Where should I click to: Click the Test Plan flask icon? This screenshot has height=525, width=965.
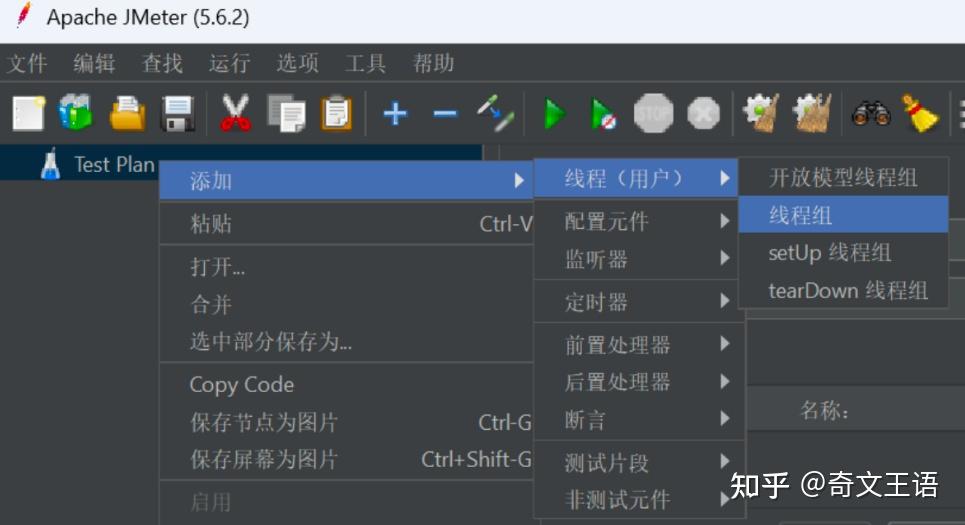[50, 164]
